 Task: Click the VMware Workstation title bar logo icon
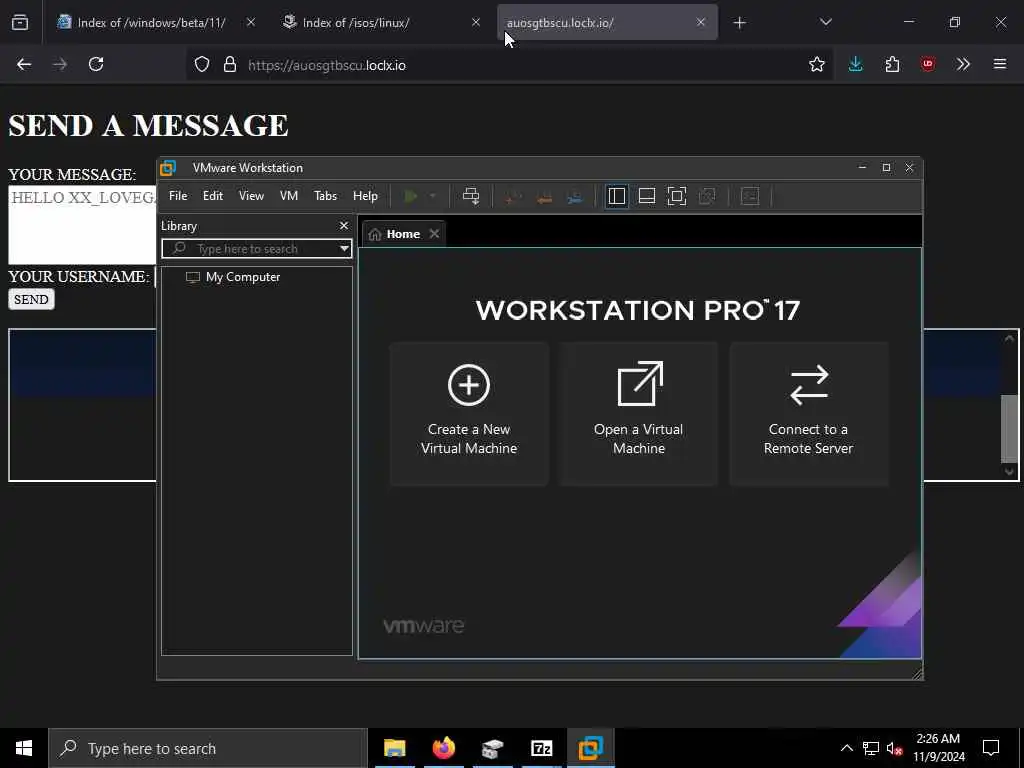pyautogui.click(x=168, y=168)
